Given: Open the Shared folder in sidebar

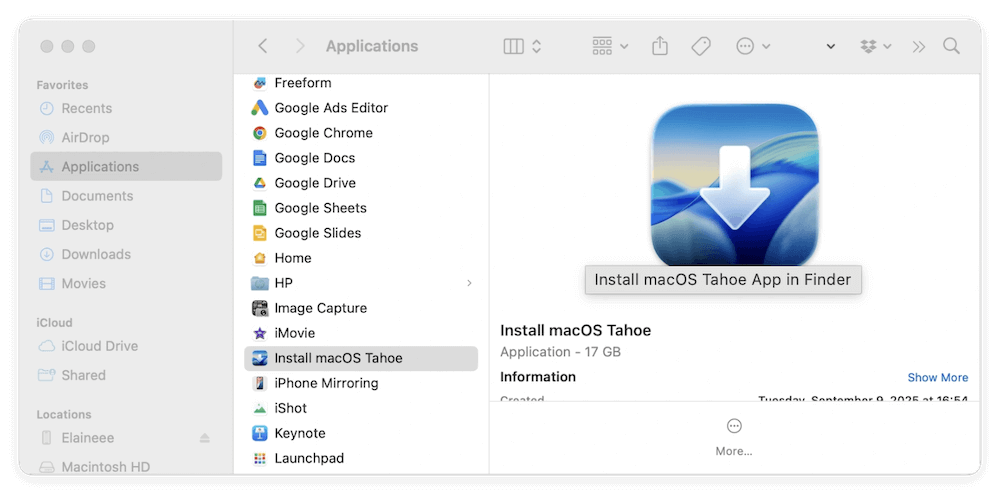Looking at the screenshot, I should click(126, 375).
